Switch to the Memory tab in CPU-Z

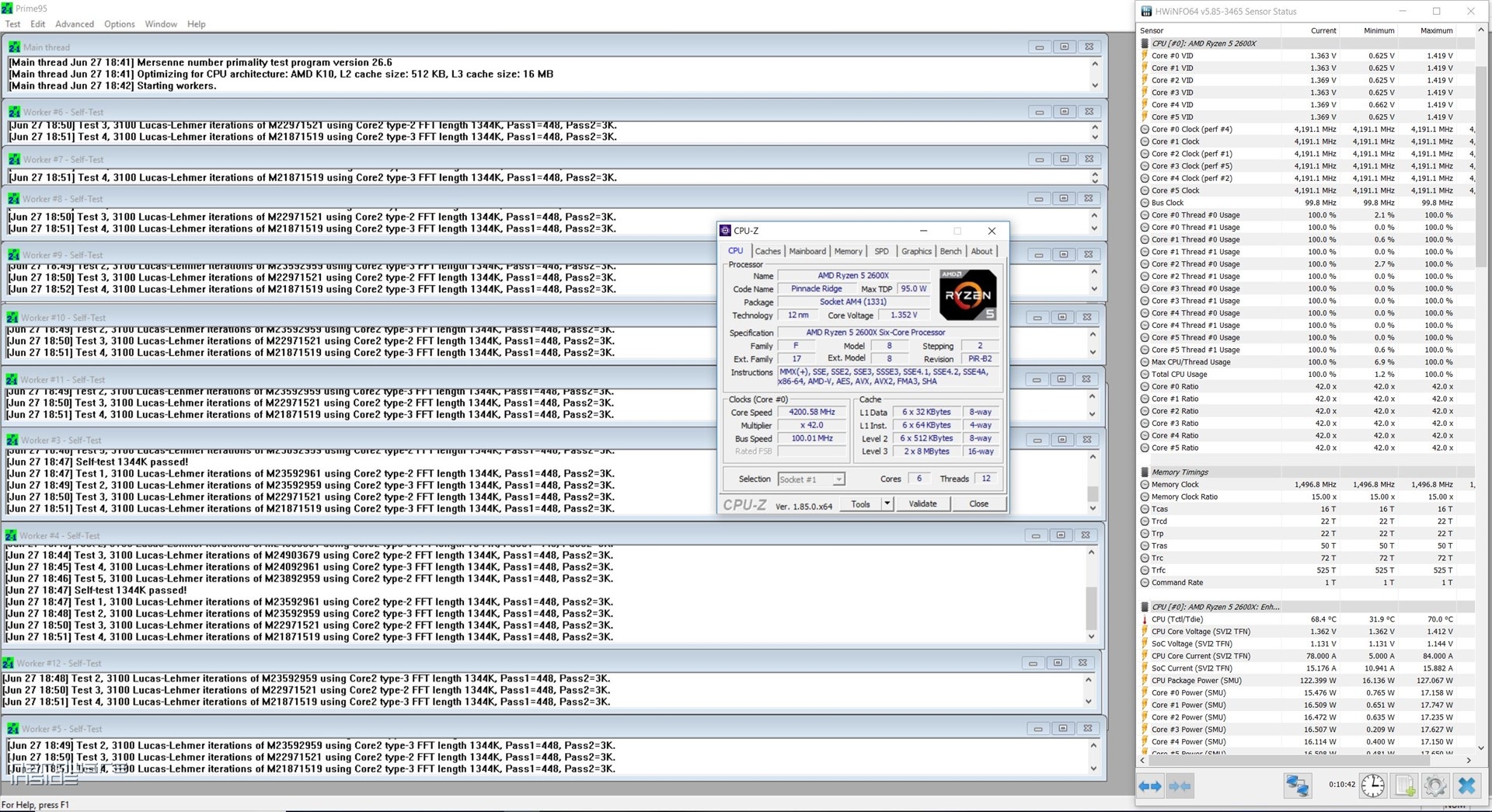[848, 251]
